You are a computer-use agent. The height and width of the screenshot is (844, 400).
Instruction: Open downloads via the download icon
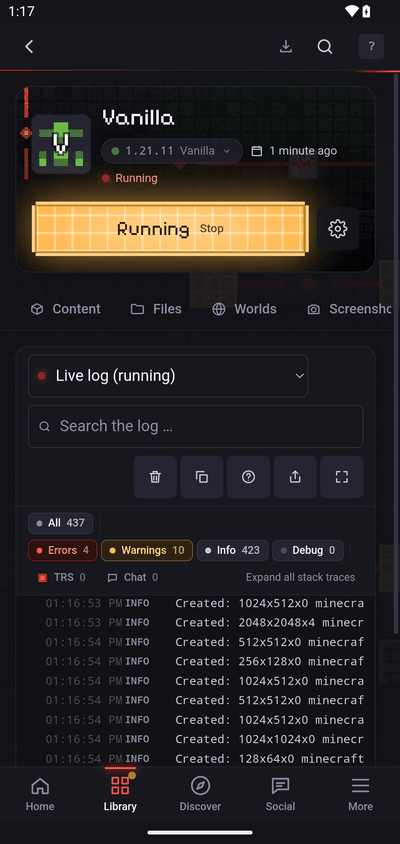click(286, 47)
